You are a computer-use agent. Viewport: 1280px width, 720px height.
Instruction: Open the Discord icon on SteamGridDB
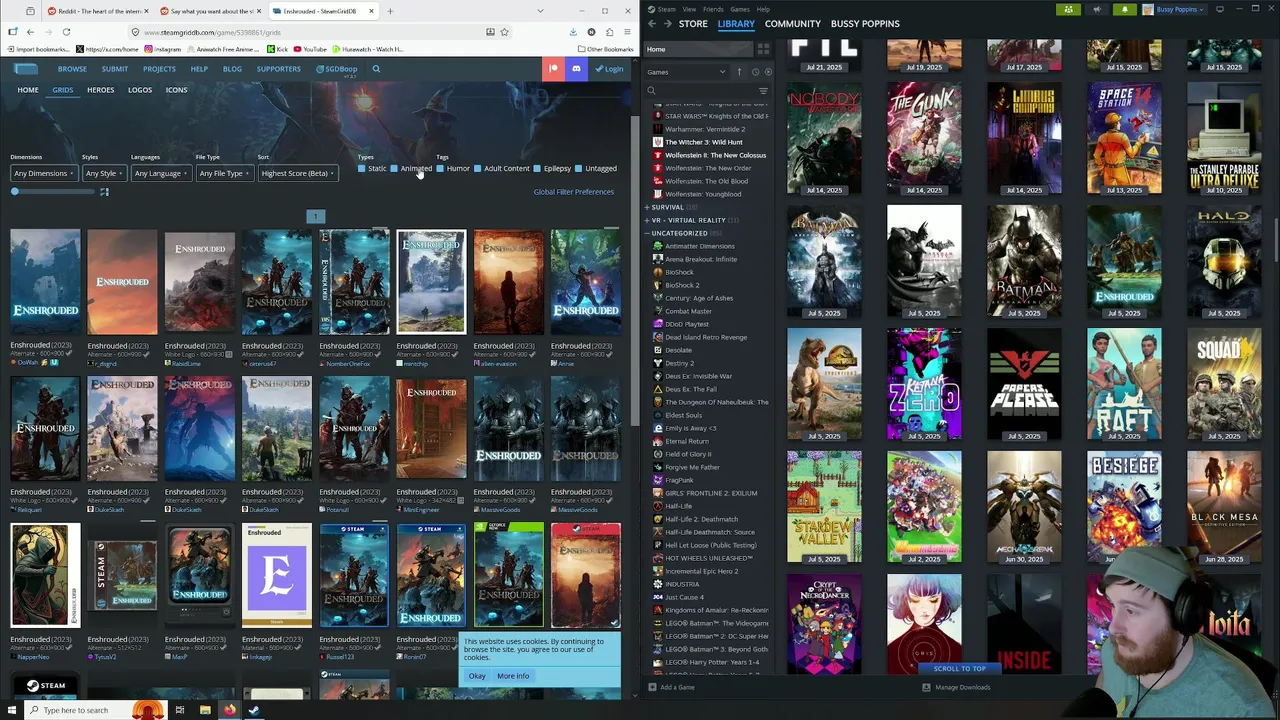[x=576, y=68]
